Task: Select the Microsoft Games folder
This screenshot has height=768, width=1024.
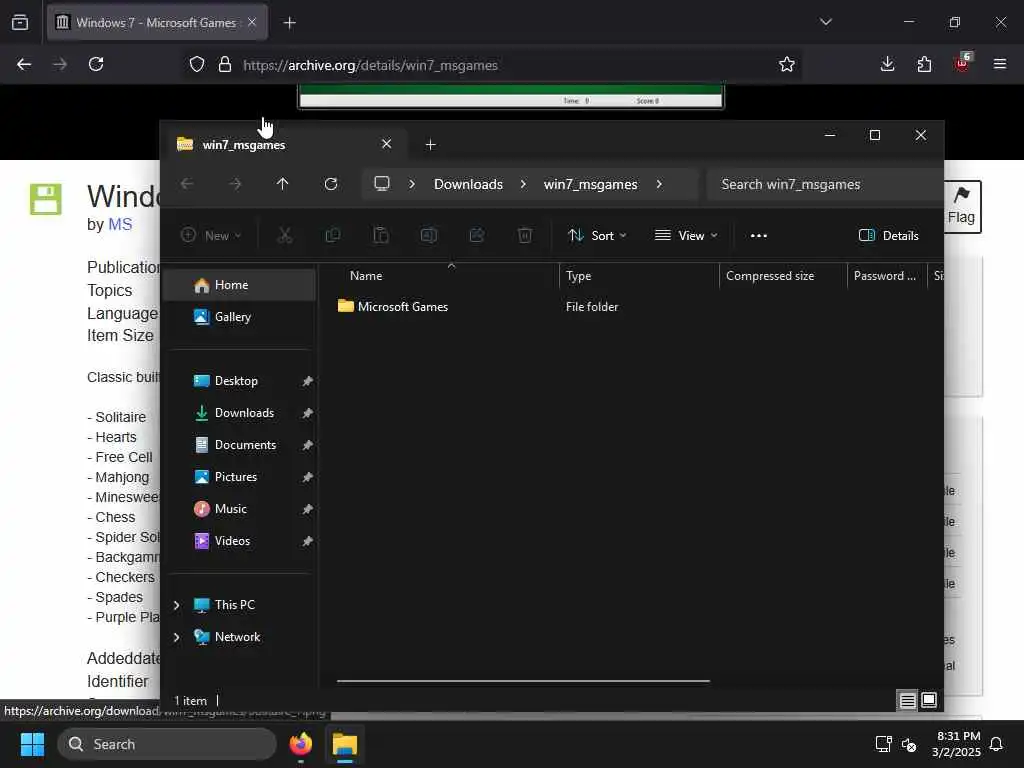Action: pos(402,306)
